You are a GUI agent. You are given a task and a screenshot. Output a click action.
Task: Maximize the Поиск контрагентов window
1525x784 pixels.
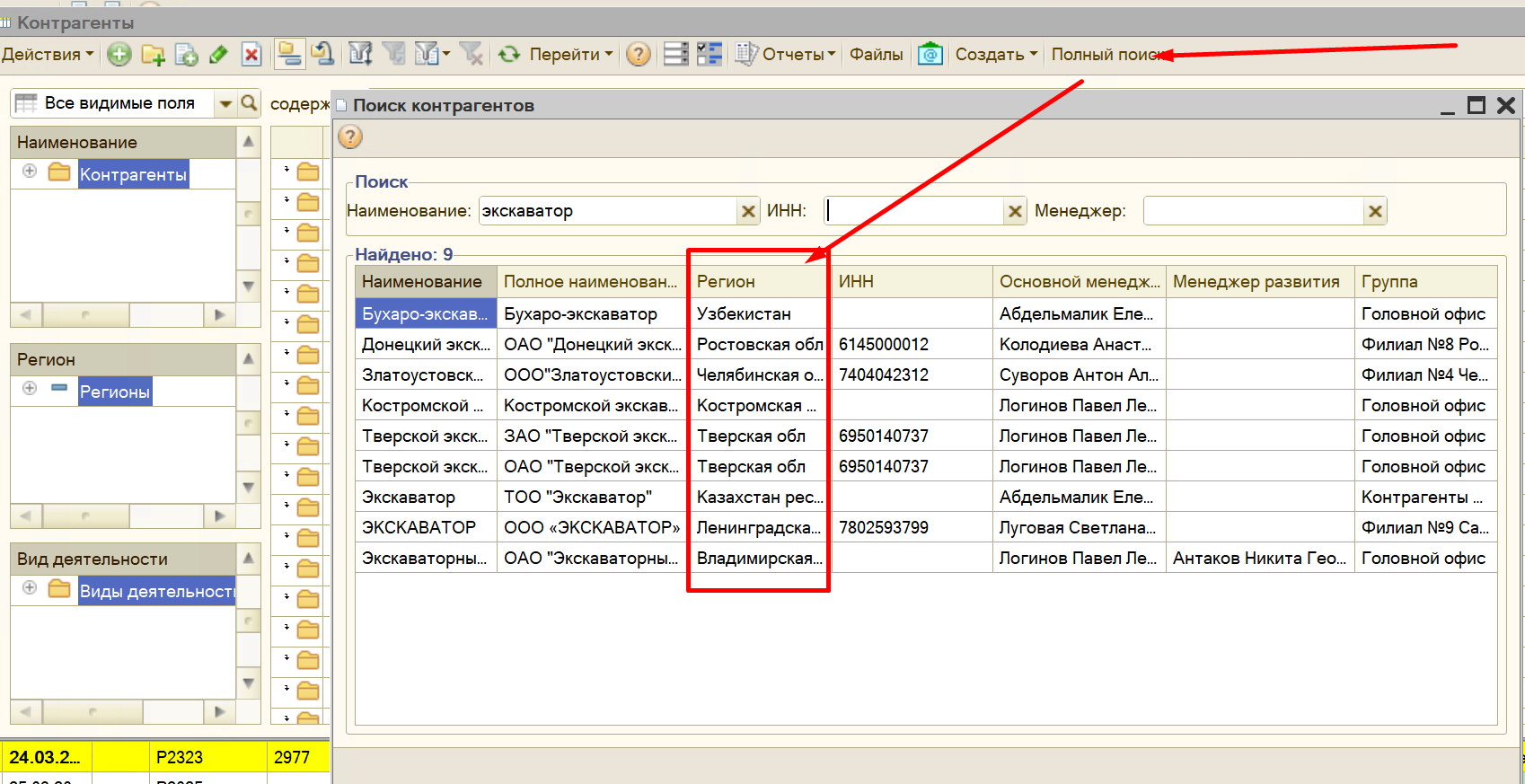pyautogui.click(x=1477, y=105)
